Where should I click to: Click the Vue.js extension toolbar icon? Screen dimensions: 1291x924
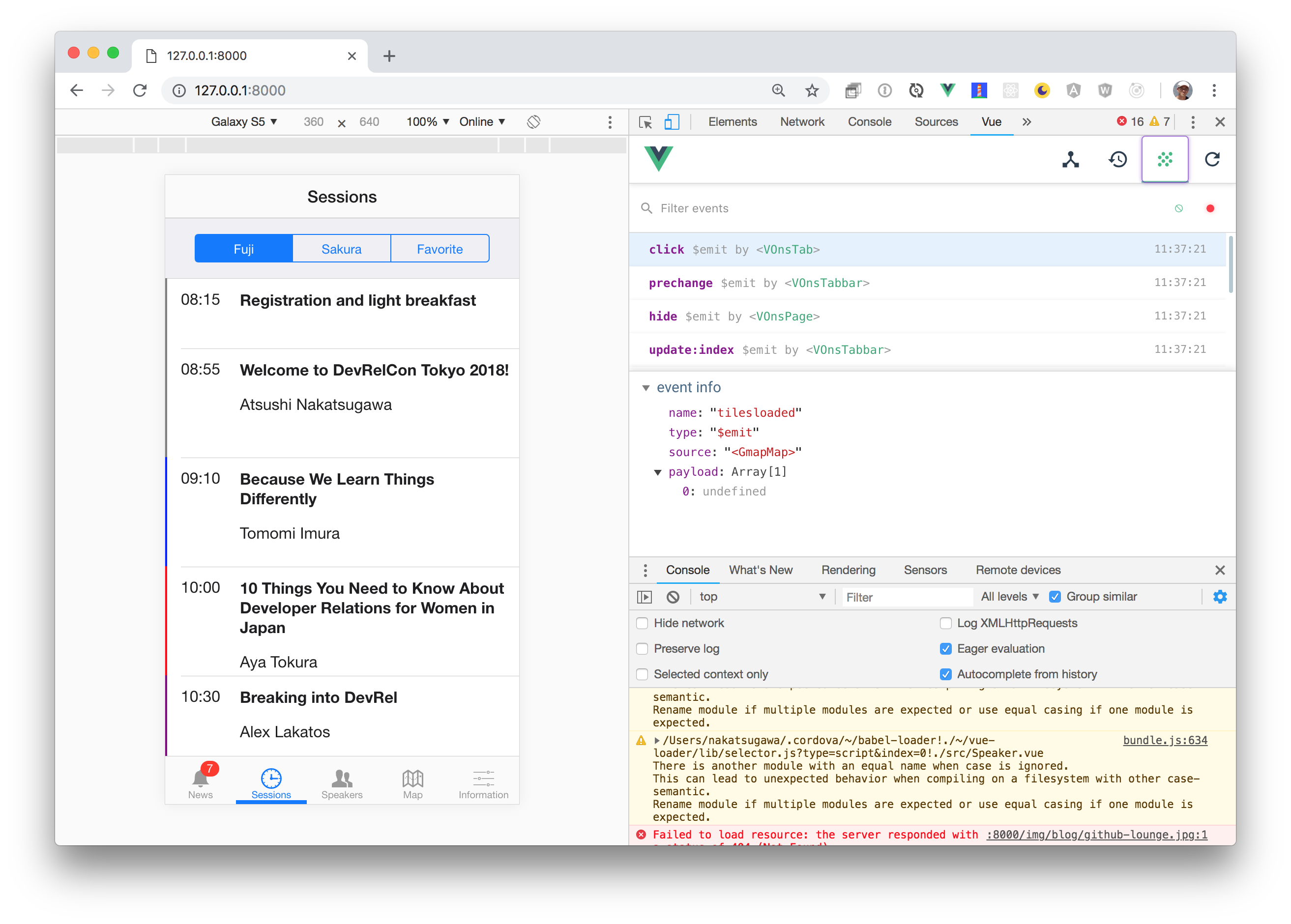947,90
